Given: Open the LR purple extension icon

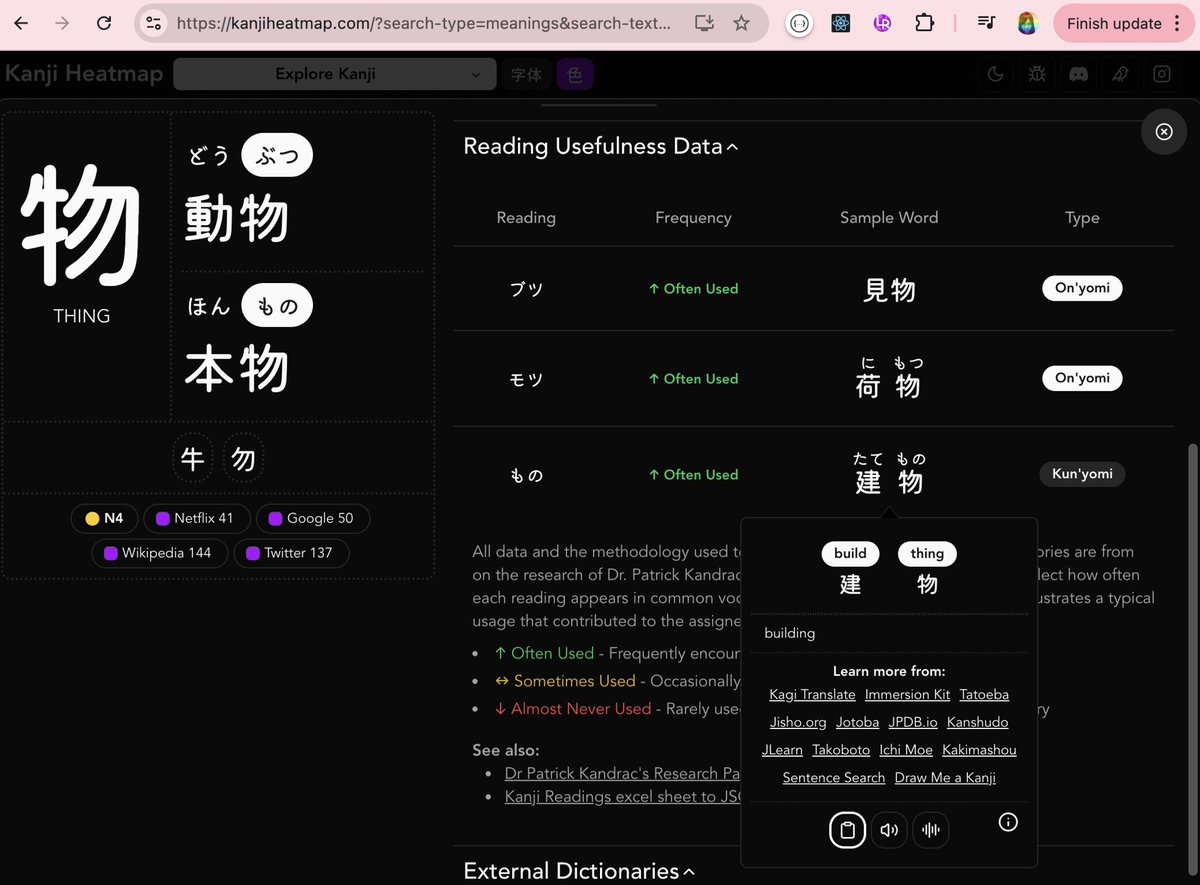Looking at the screenshot, I should click(x=882, y=23).
